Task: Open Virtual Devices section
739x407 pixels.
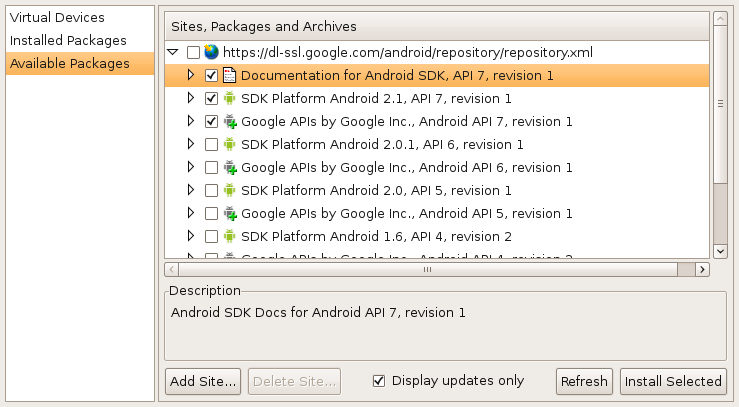Action: pyautogui.click(x=80, y=17)
